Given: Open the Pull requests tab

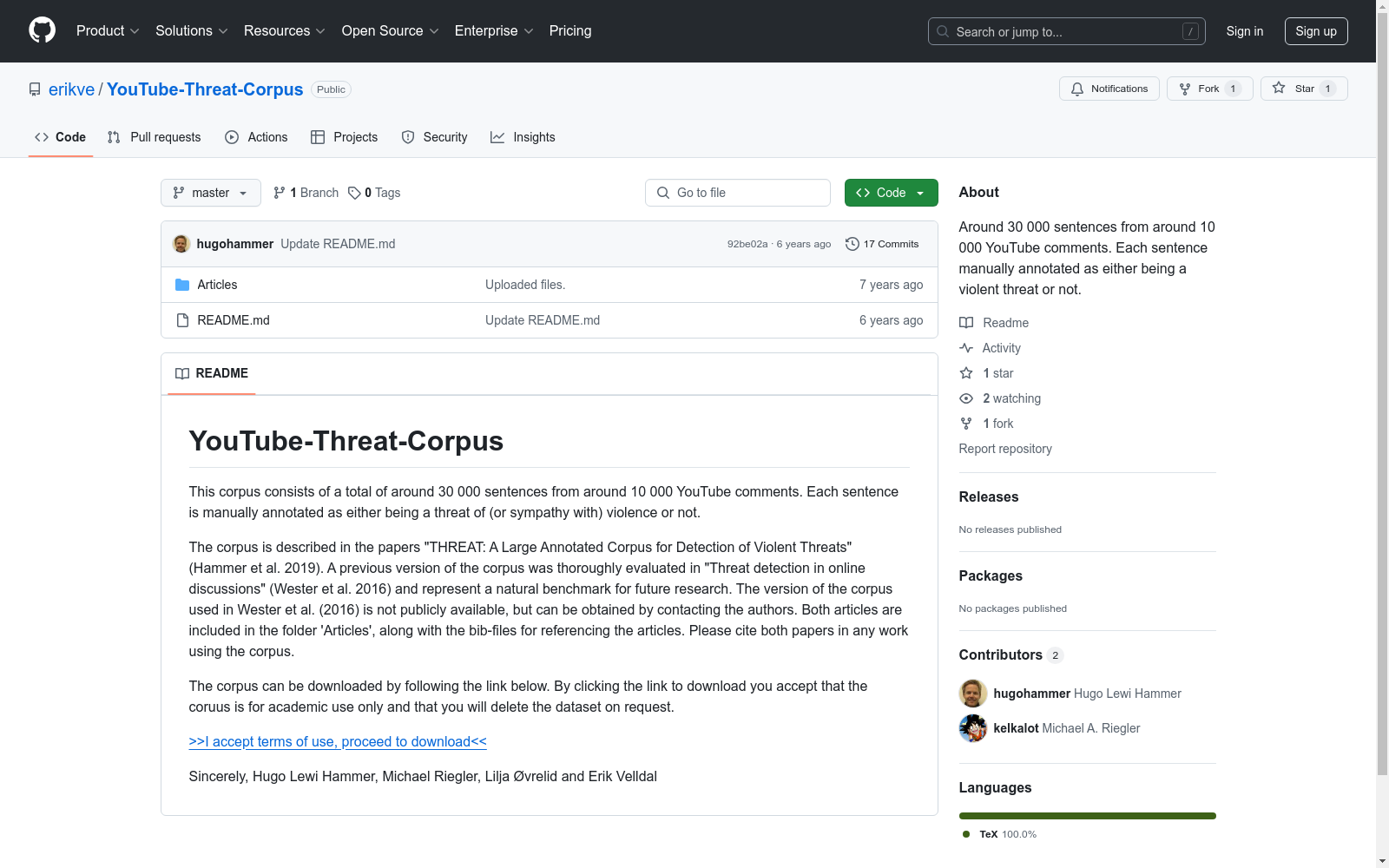Looking at the screenshot, I should click(x=155, y=137).
